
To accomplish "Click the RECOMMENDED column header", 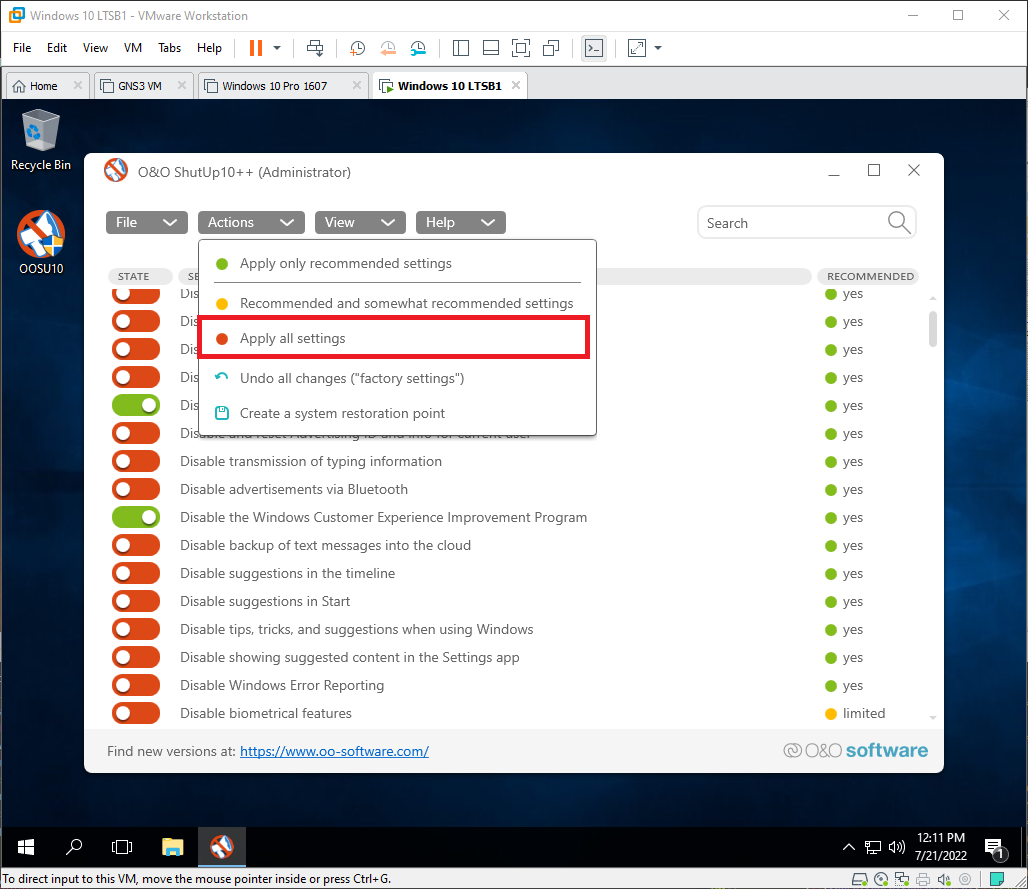I will point(869,276).
